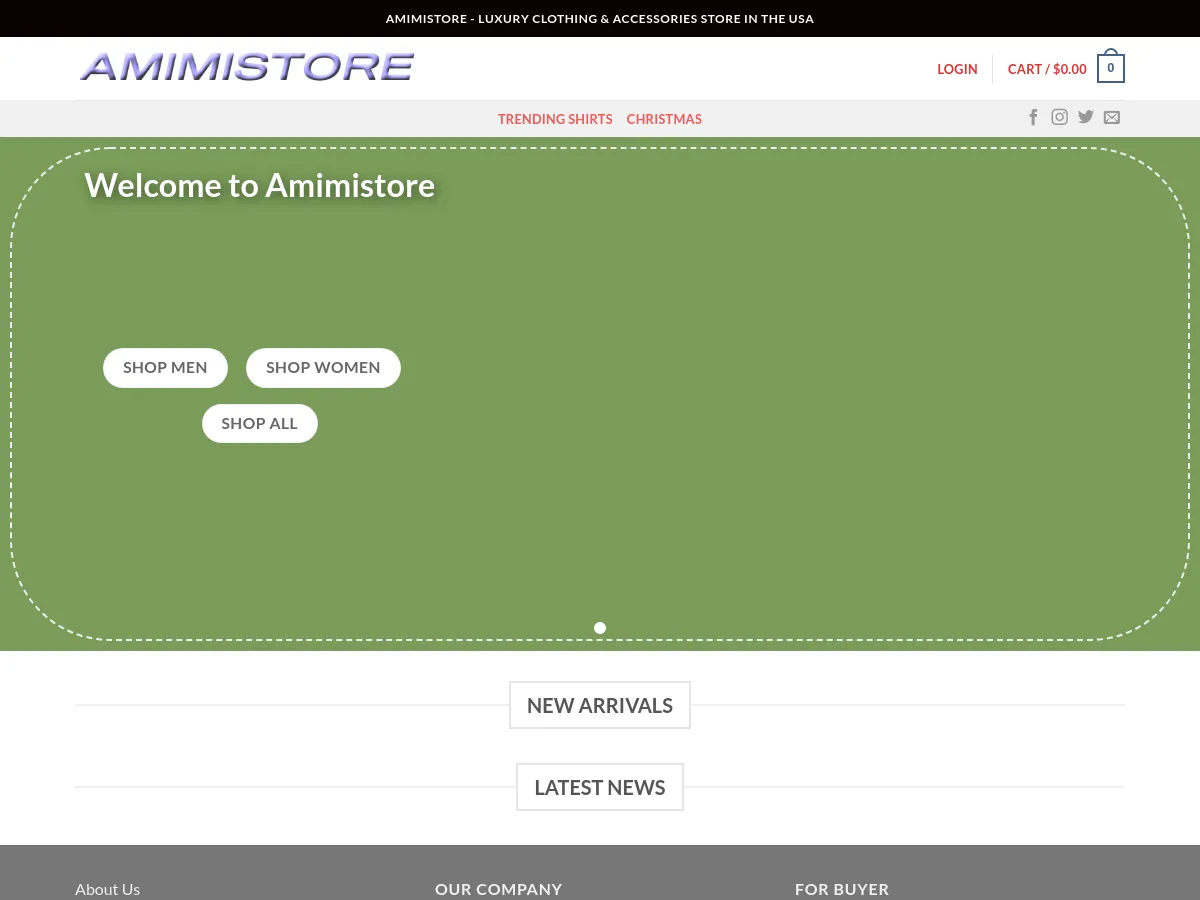1200x900 pixels.
Task: Click the SHOP MEN button
Action: click(x=165, y=367)
